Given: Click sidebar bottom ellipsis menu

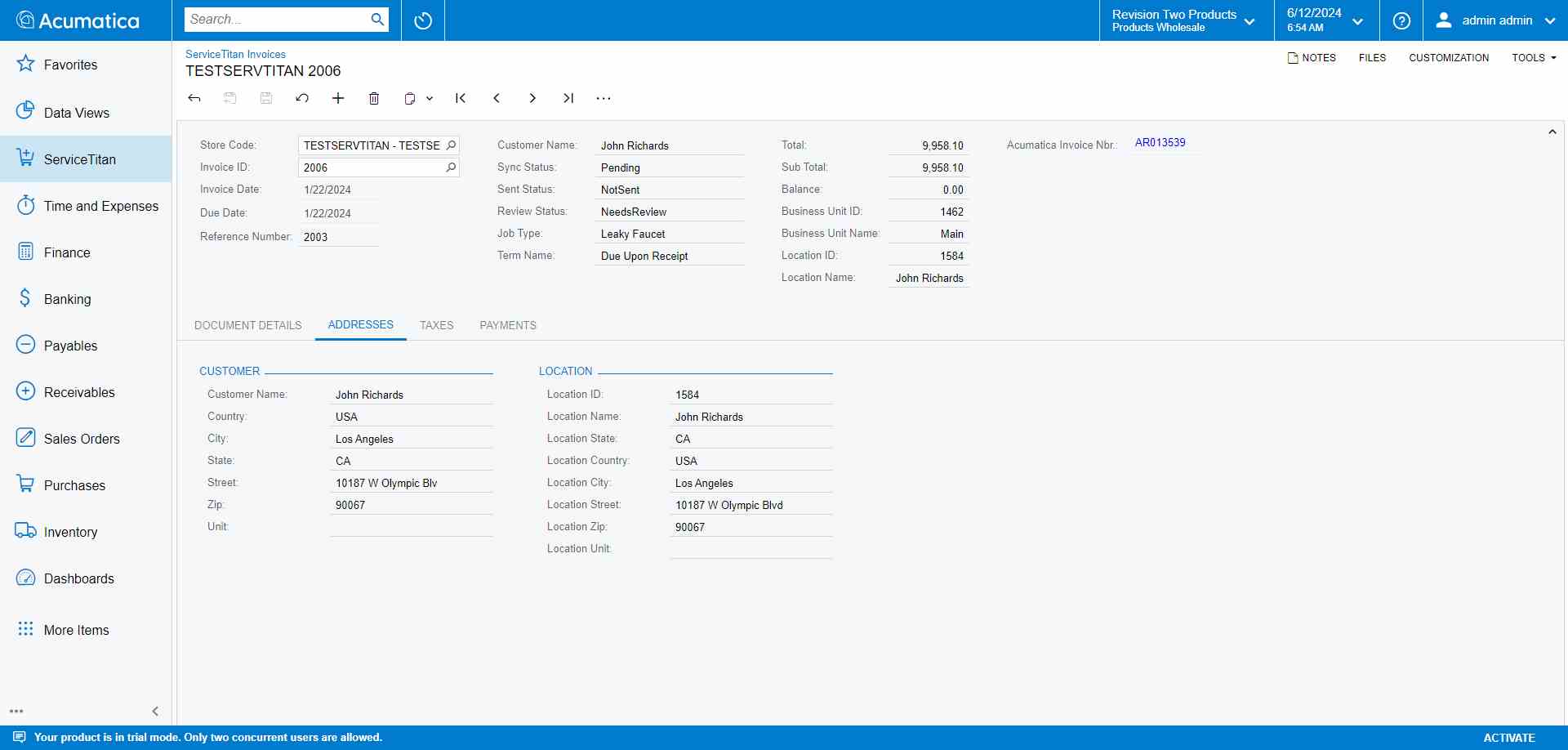Looking at the screenshot, I should pos(16,711).
